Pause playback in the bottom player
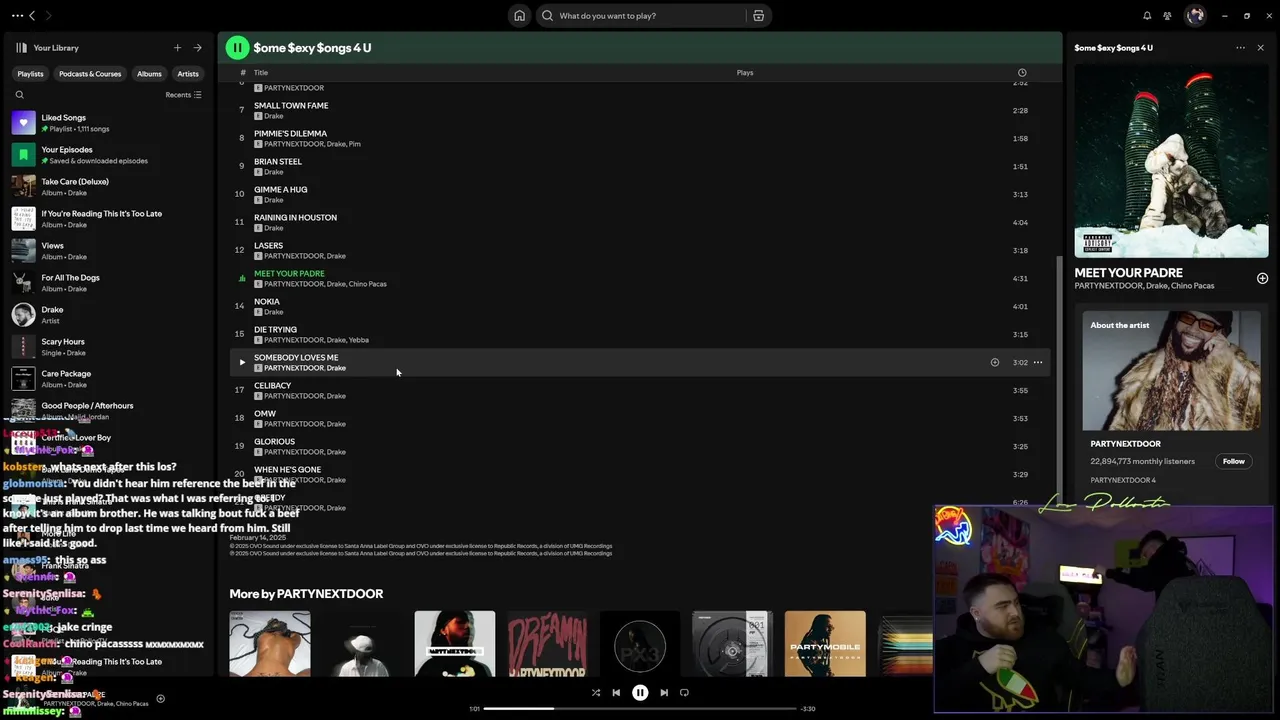The width and height of the screenshot is (1280, 720). [x=640, y=692]
